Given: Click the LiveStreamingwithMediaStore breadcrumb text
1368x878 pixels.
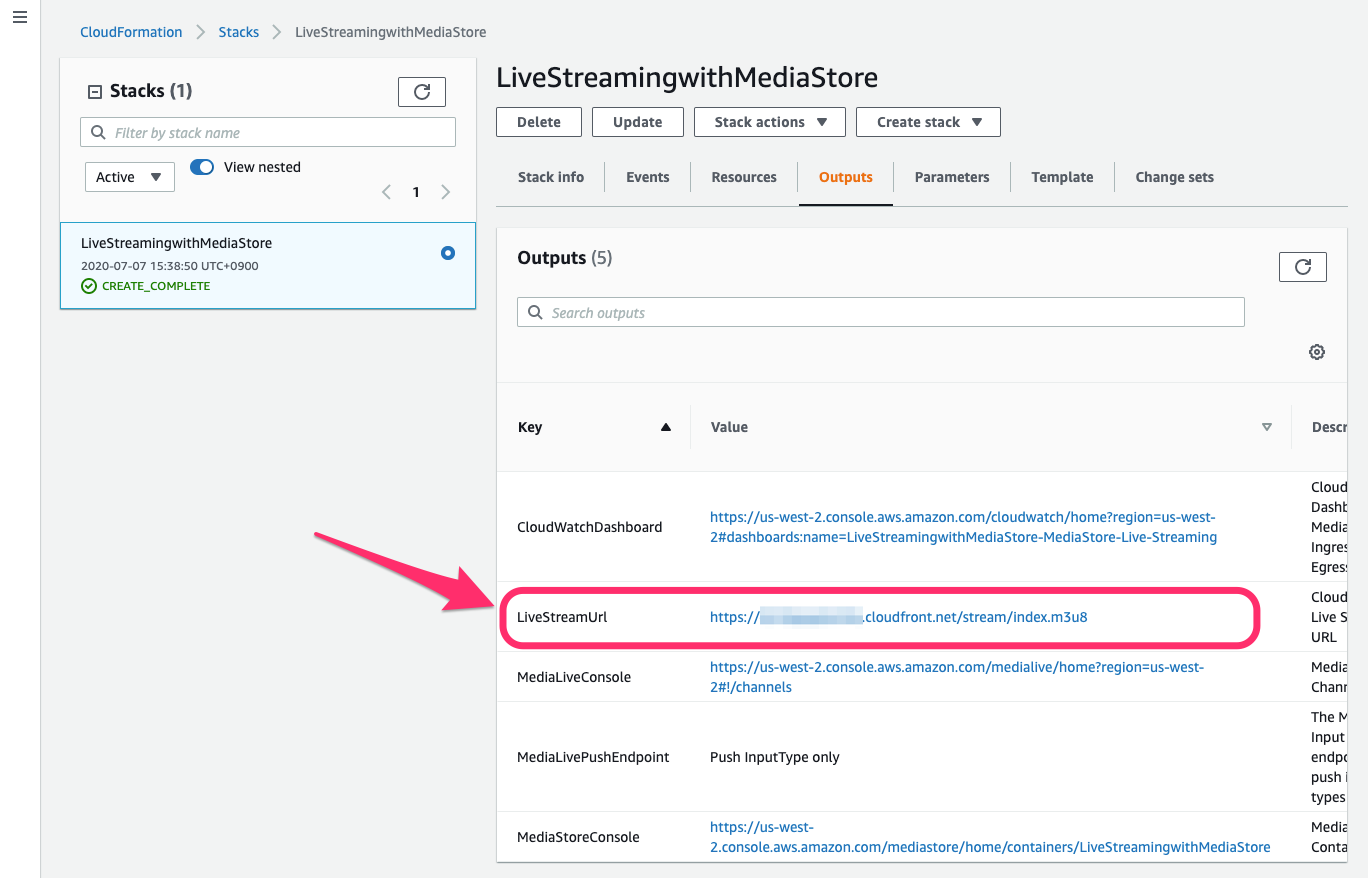Looking at the screenshot, I should 391,32.
